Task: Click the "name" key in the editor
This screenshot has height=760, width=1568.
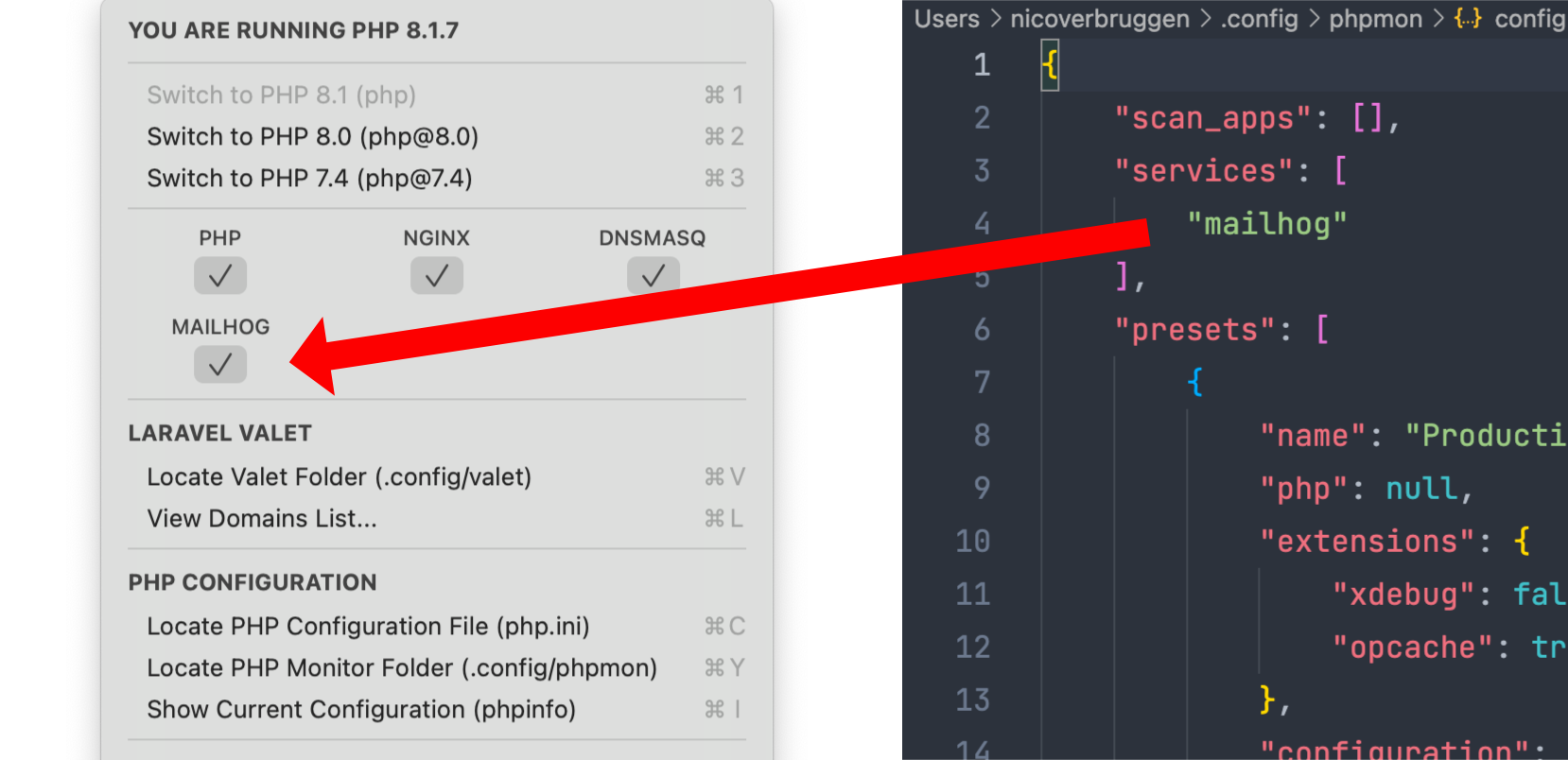Action: point(1313,437)
